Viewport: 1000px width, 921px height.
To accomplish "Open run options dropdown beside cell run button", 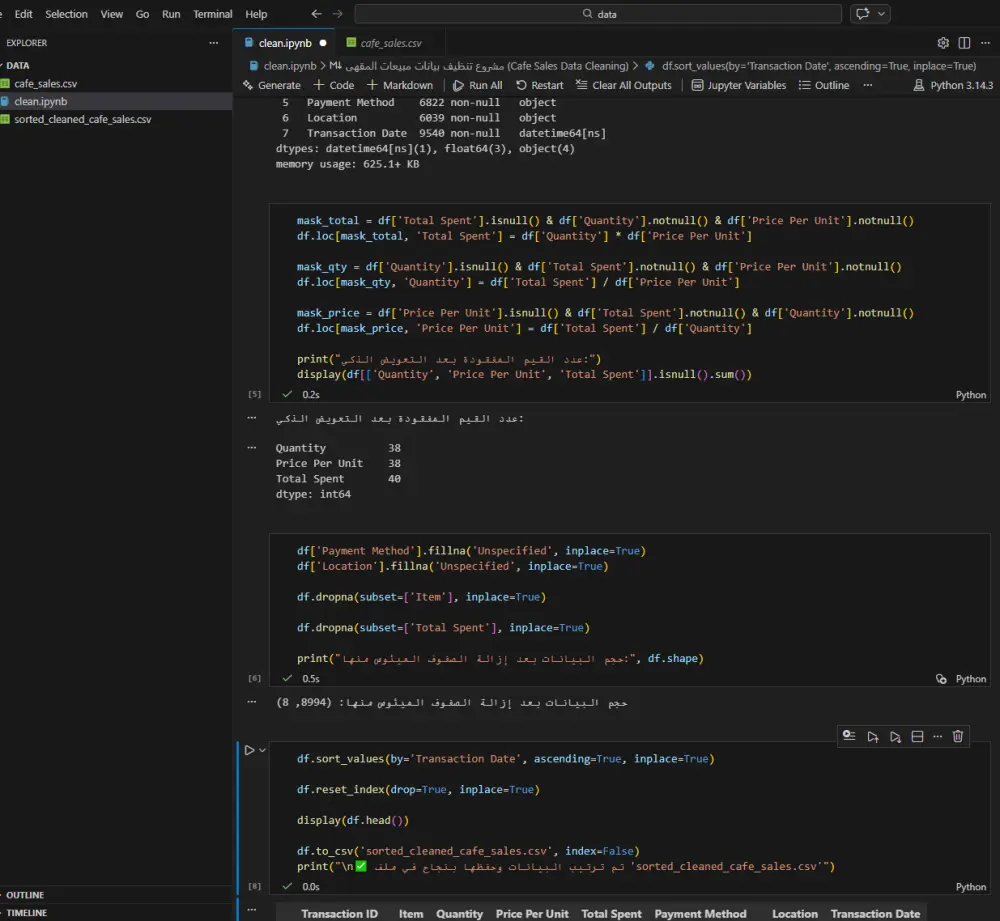I will [262, 750].
